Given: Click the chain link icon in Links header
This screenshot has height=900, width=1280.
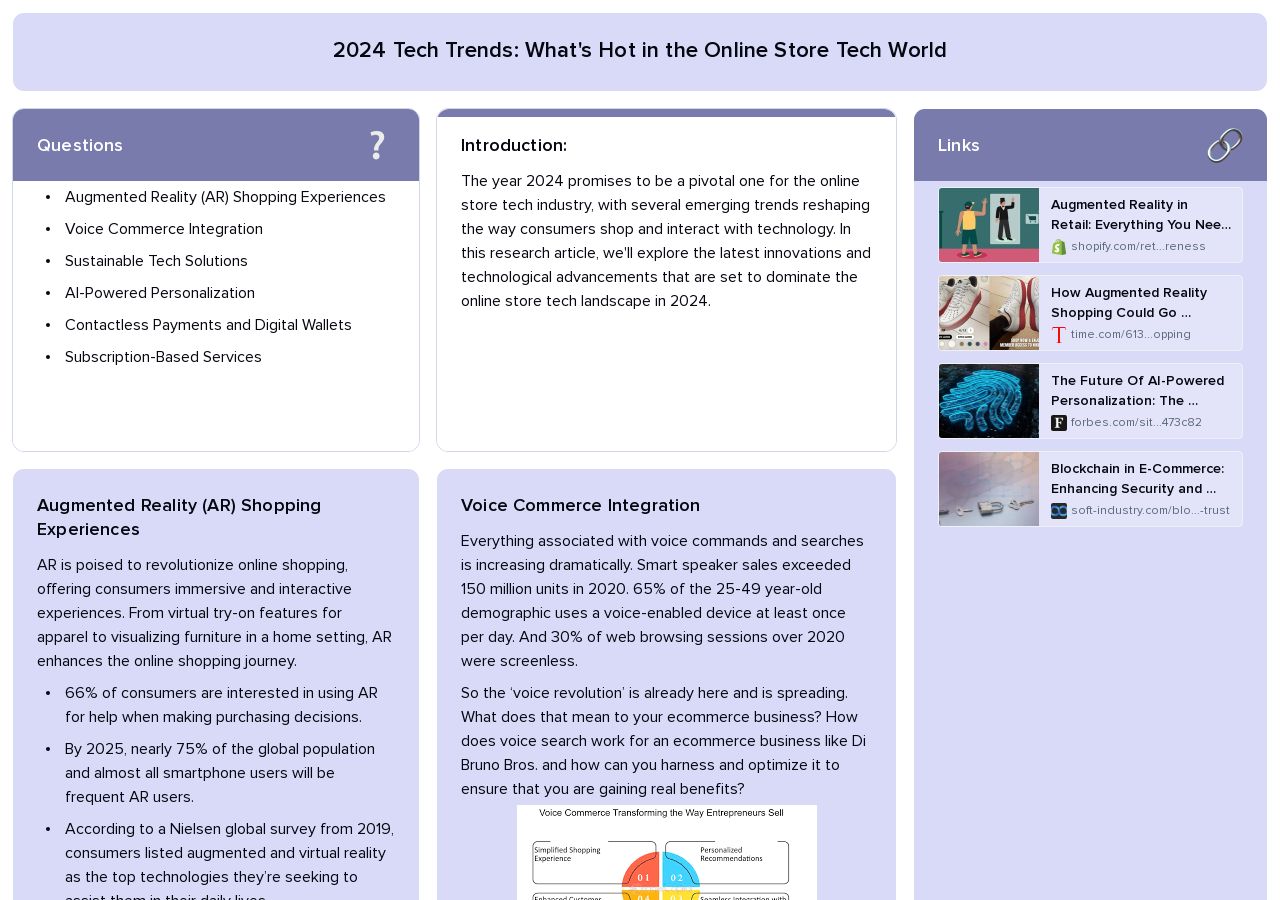Looking at the screenshot, I should point(1224,145).
